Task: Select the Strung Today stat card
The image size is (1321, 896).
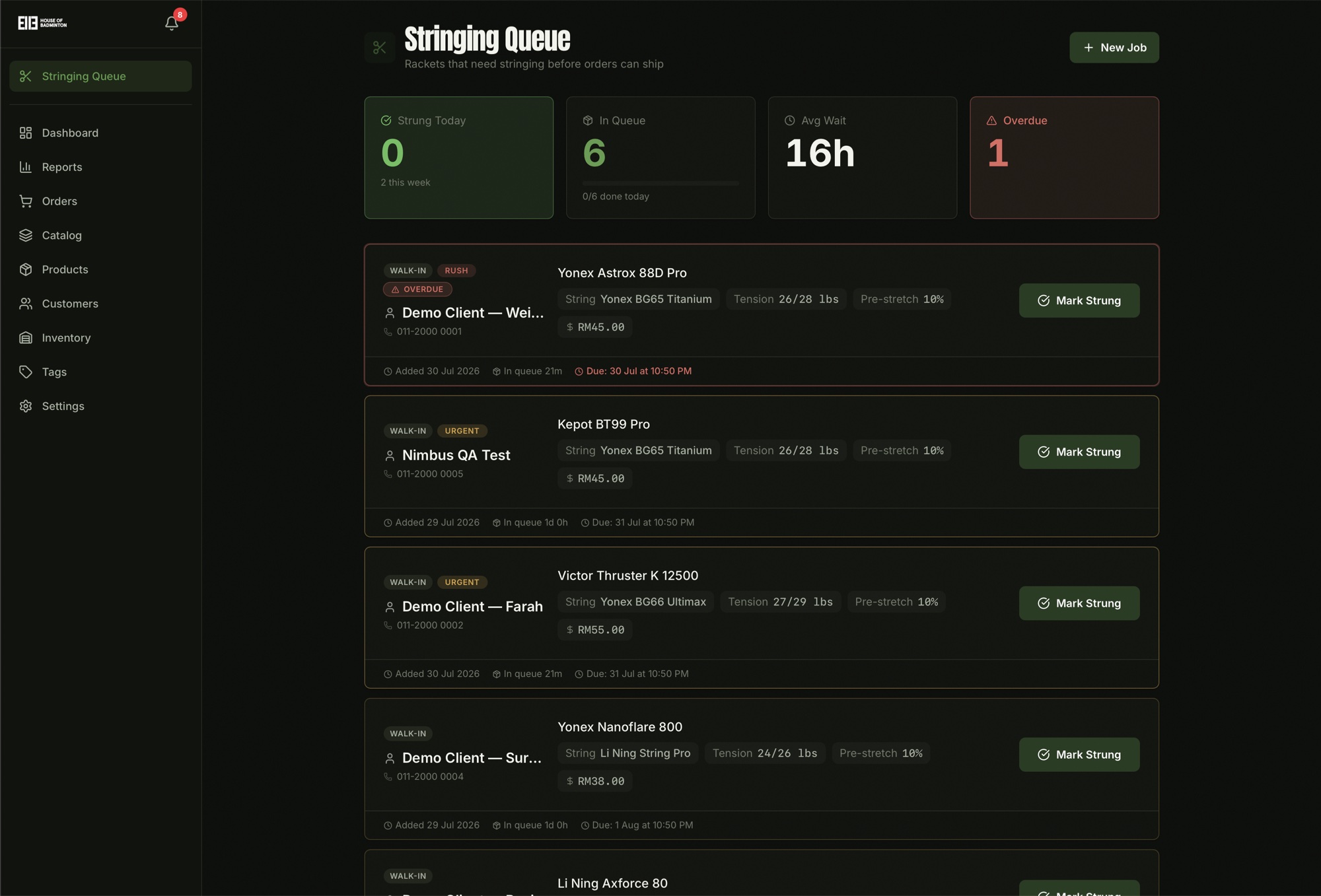Action: click(459, 158)
